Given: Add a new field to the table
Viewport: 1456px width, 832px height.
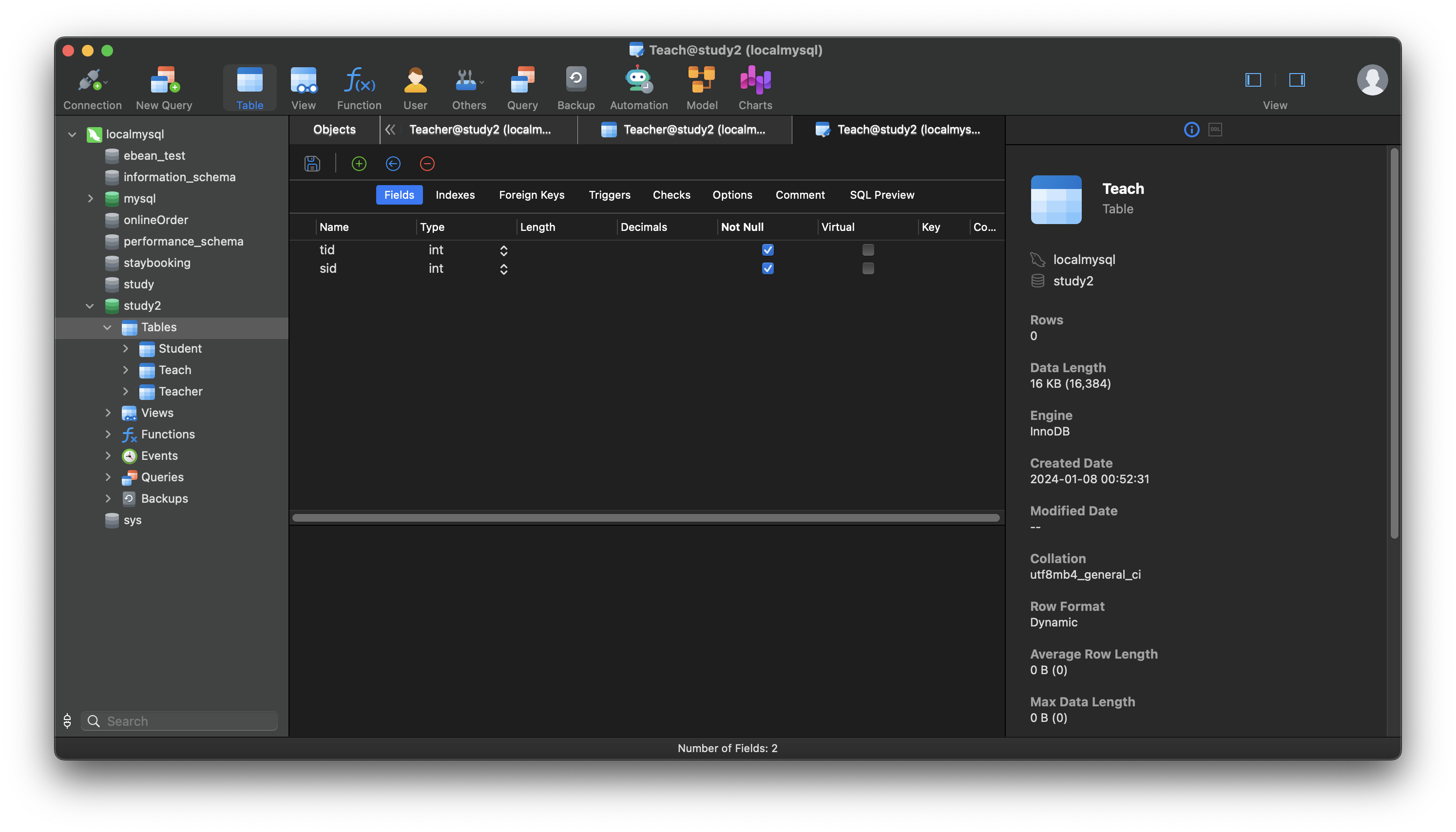Looking at the screenshot, I should (x=359, y=164).
